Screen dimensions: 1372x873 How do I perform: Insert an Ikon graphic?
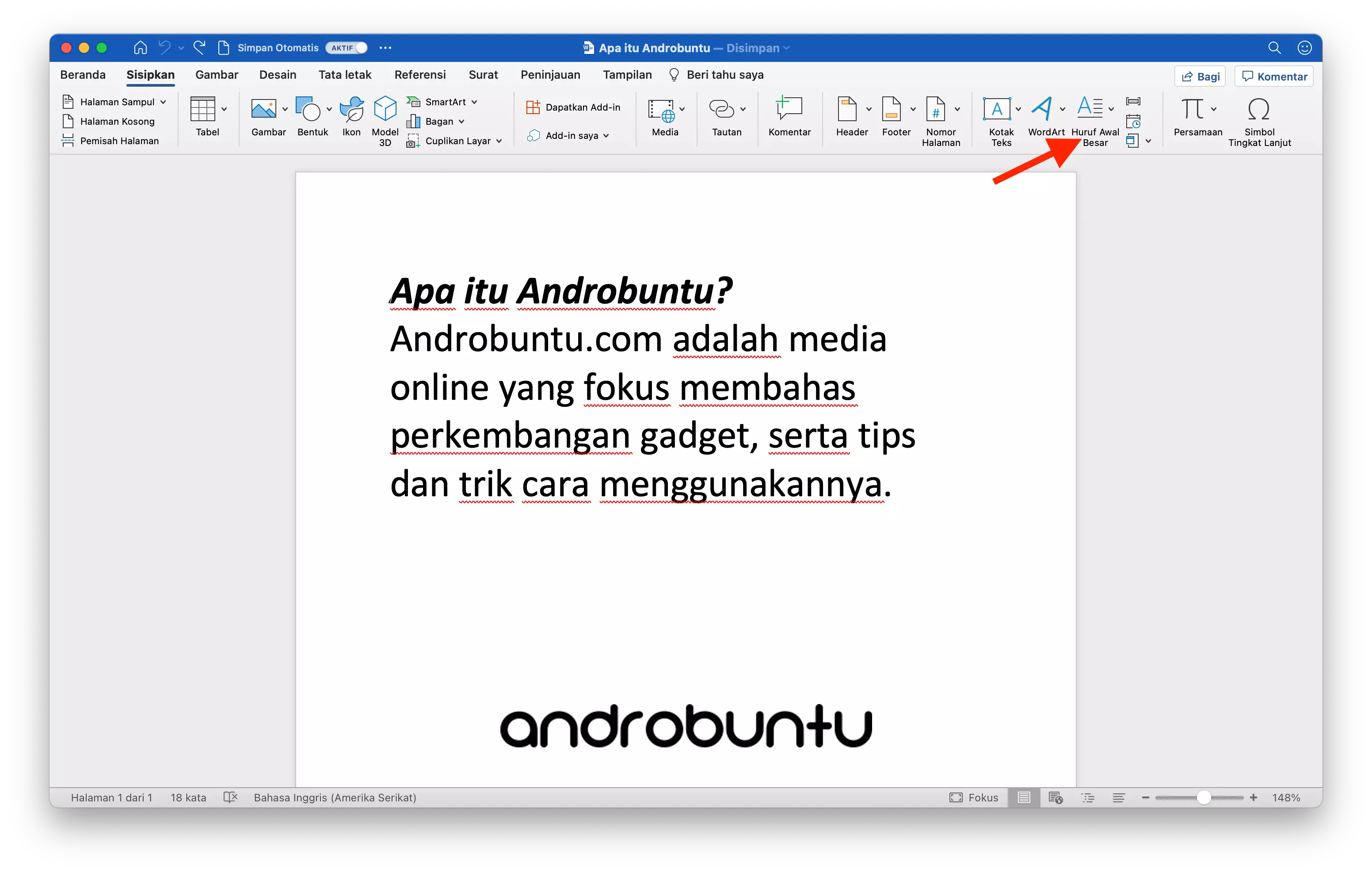point(351,118)
